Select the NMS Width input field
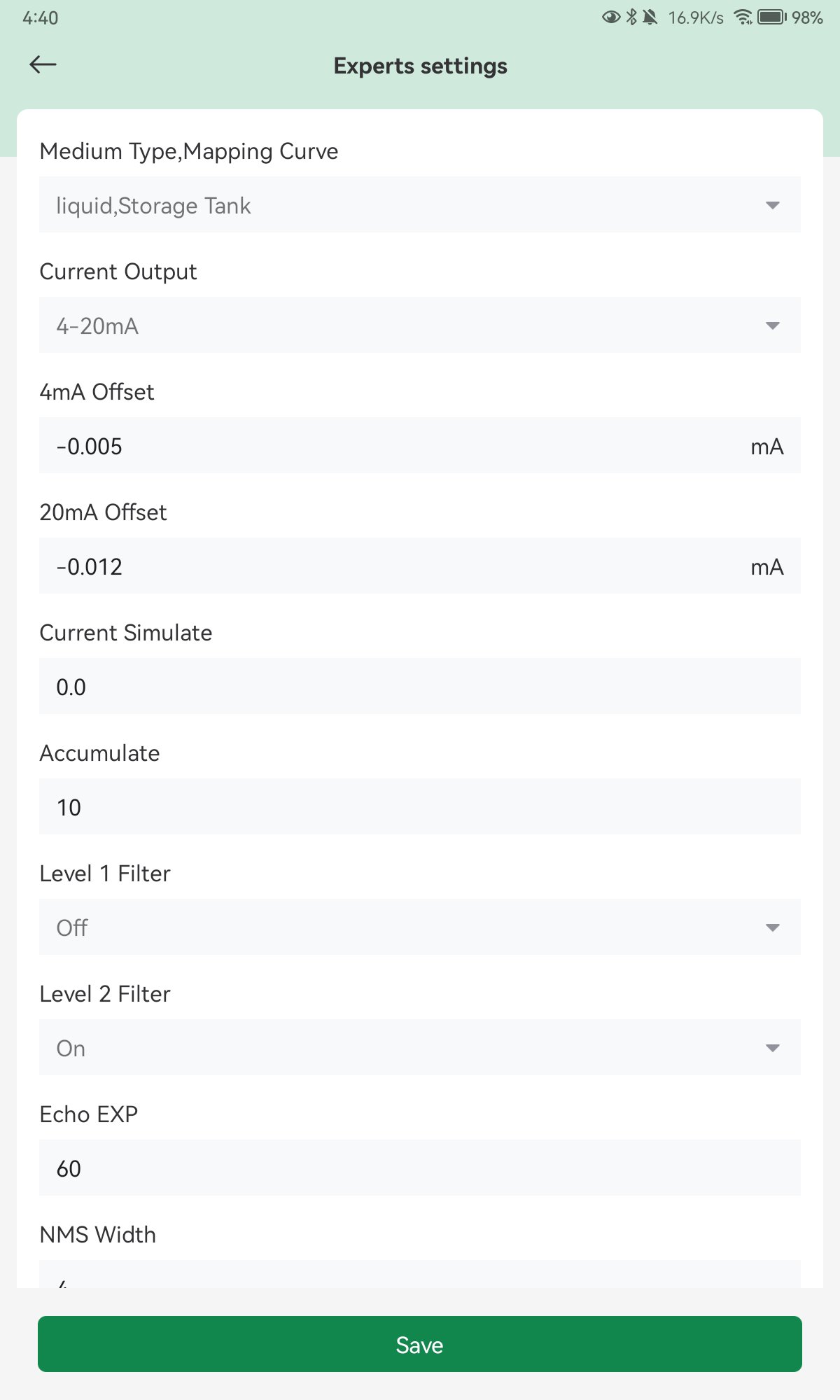Screen dimensions: 840x1400 tap(420, 1275)
